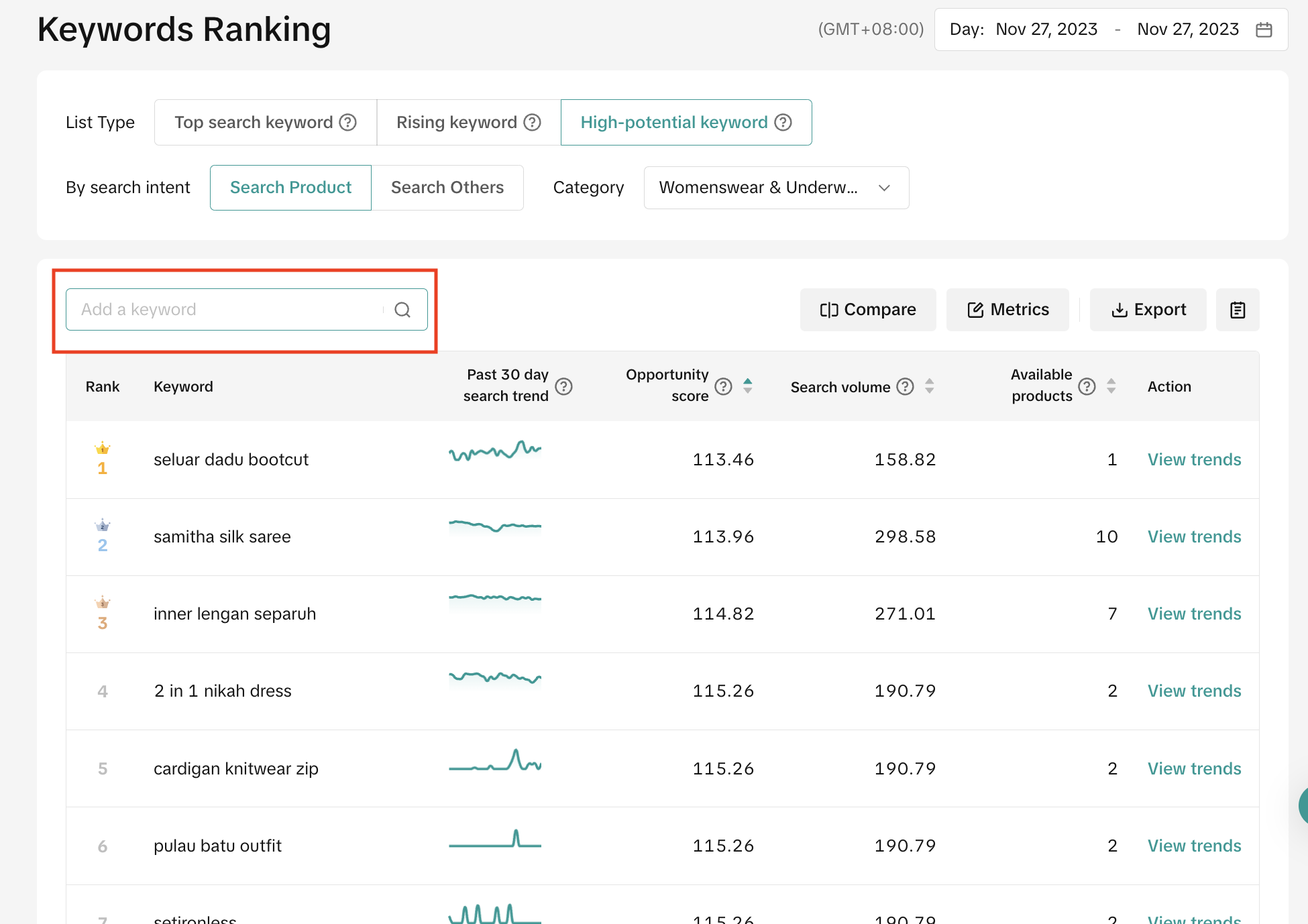1308x924 pixels.
Task: View trends for samitha silk saree
Action: [x=1194, y=536]
